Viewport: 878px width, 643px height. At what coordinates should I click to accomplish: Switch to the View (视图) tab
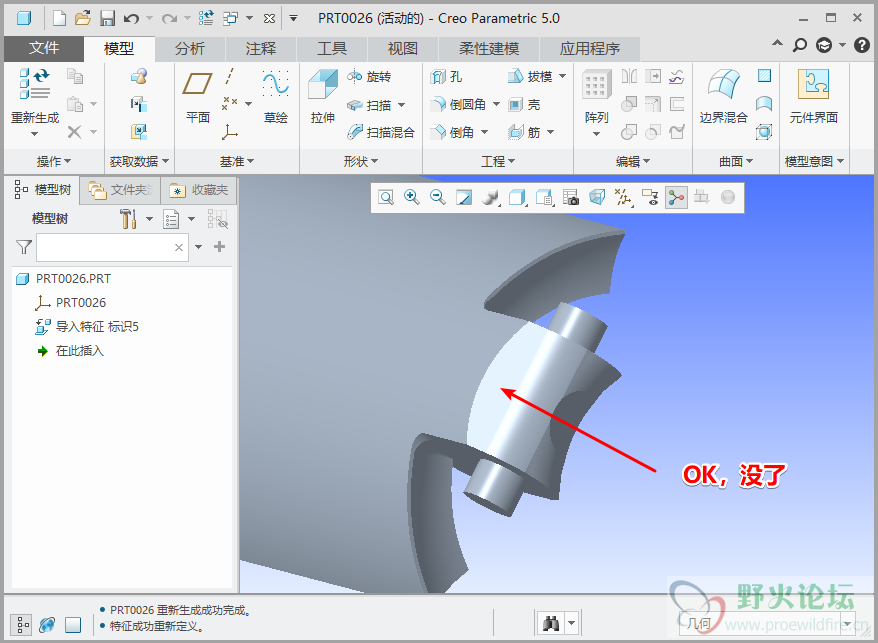[403, 49]
